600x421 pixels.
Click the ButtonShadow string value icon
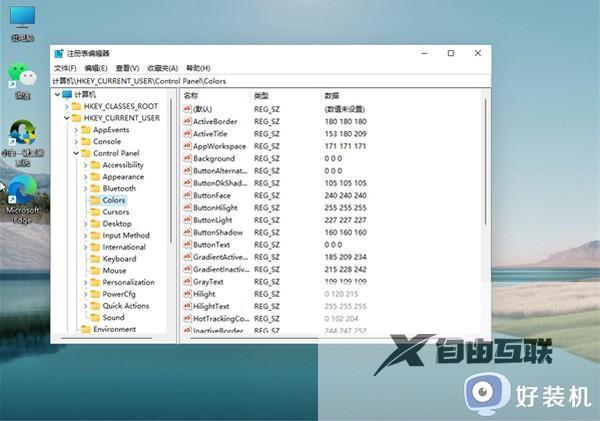tap(187, 232)
